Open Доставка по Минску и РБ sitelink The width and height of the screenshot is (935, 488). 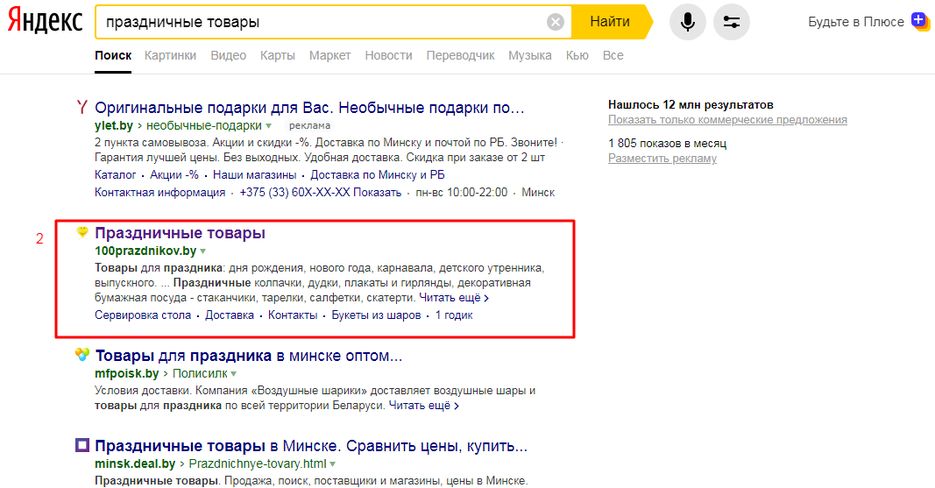[x=377, y=175]
